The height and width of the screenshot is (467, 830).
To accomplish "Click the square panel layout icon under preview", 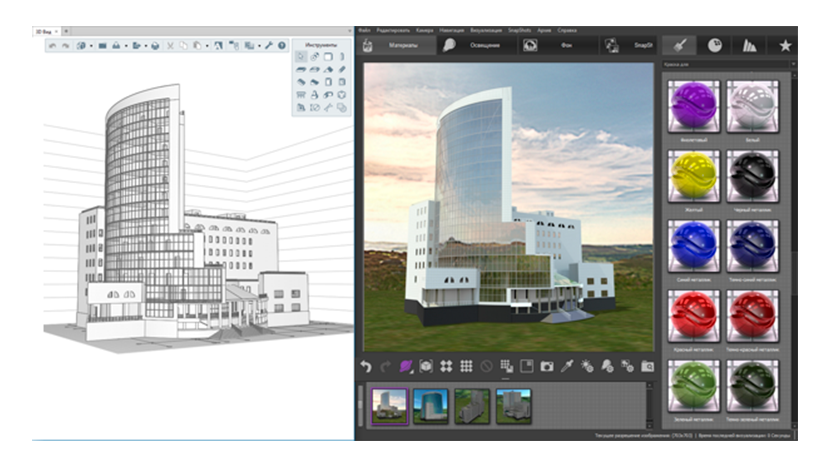I will (x=527, y=366).
